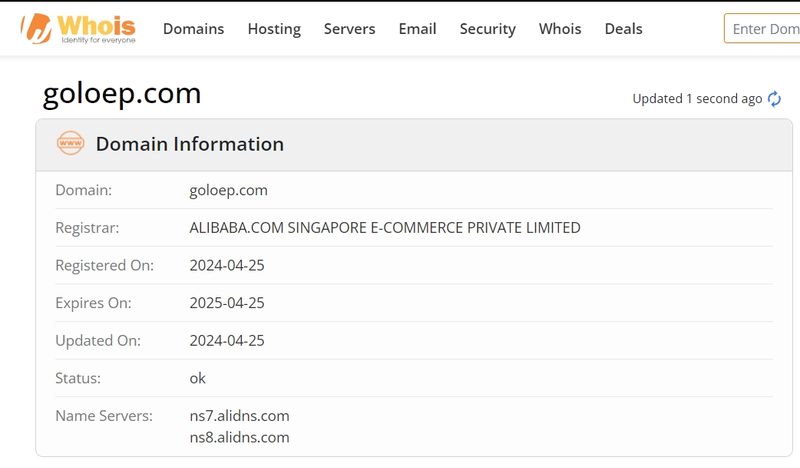
Task: Select Whois in the navigation bar
Action: pos(560,29)
